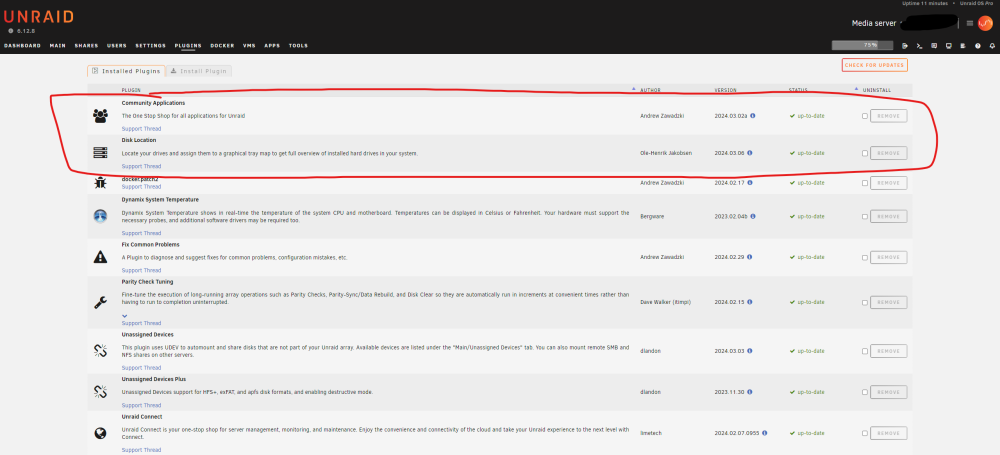The height and width of the screenshot is (455, 1000).
Task: Click the Check For Updates button
Action: tap(874, 65)
